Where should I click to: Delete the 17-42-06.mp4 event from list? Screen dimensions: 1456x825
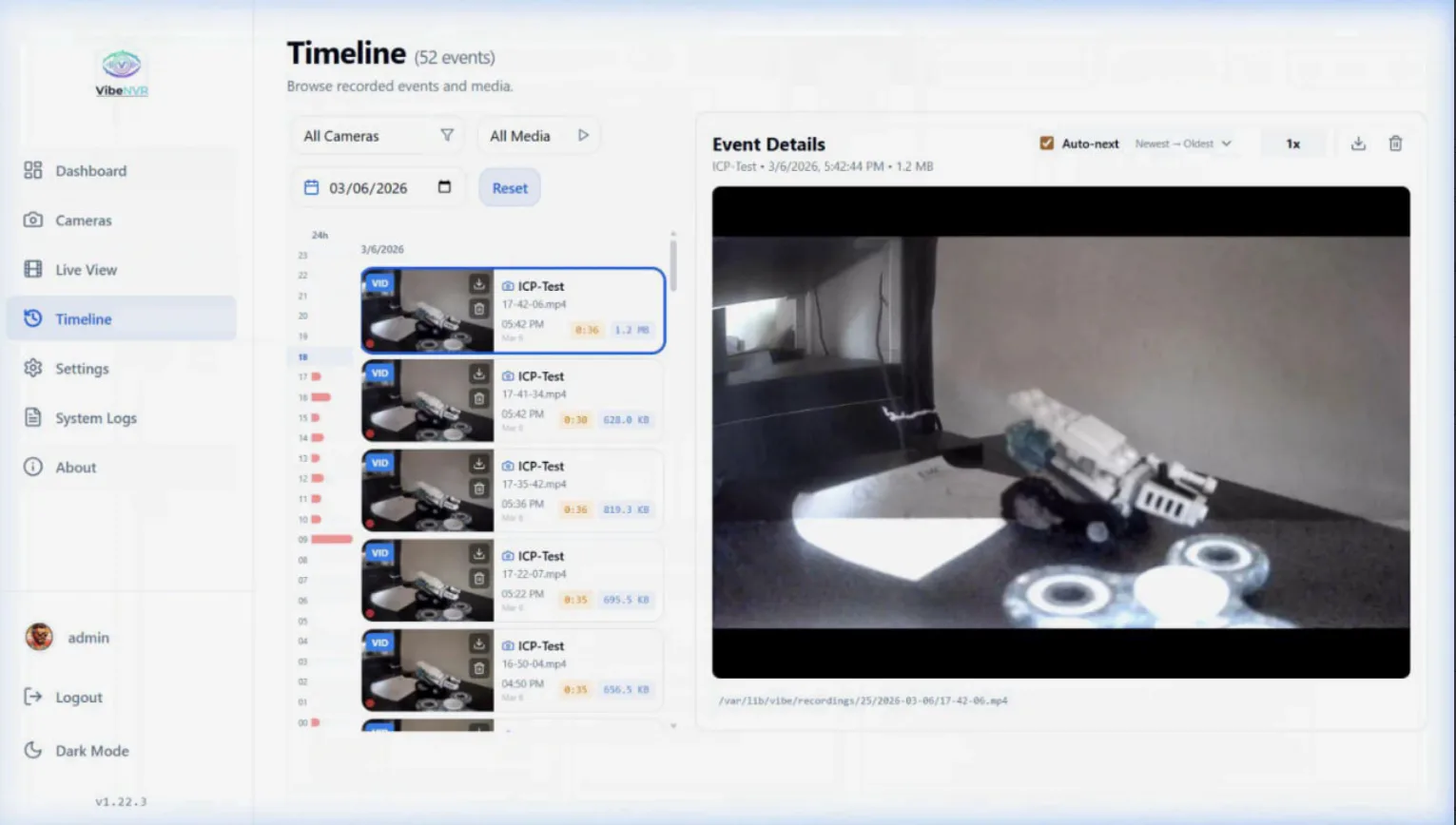[479, 309]
